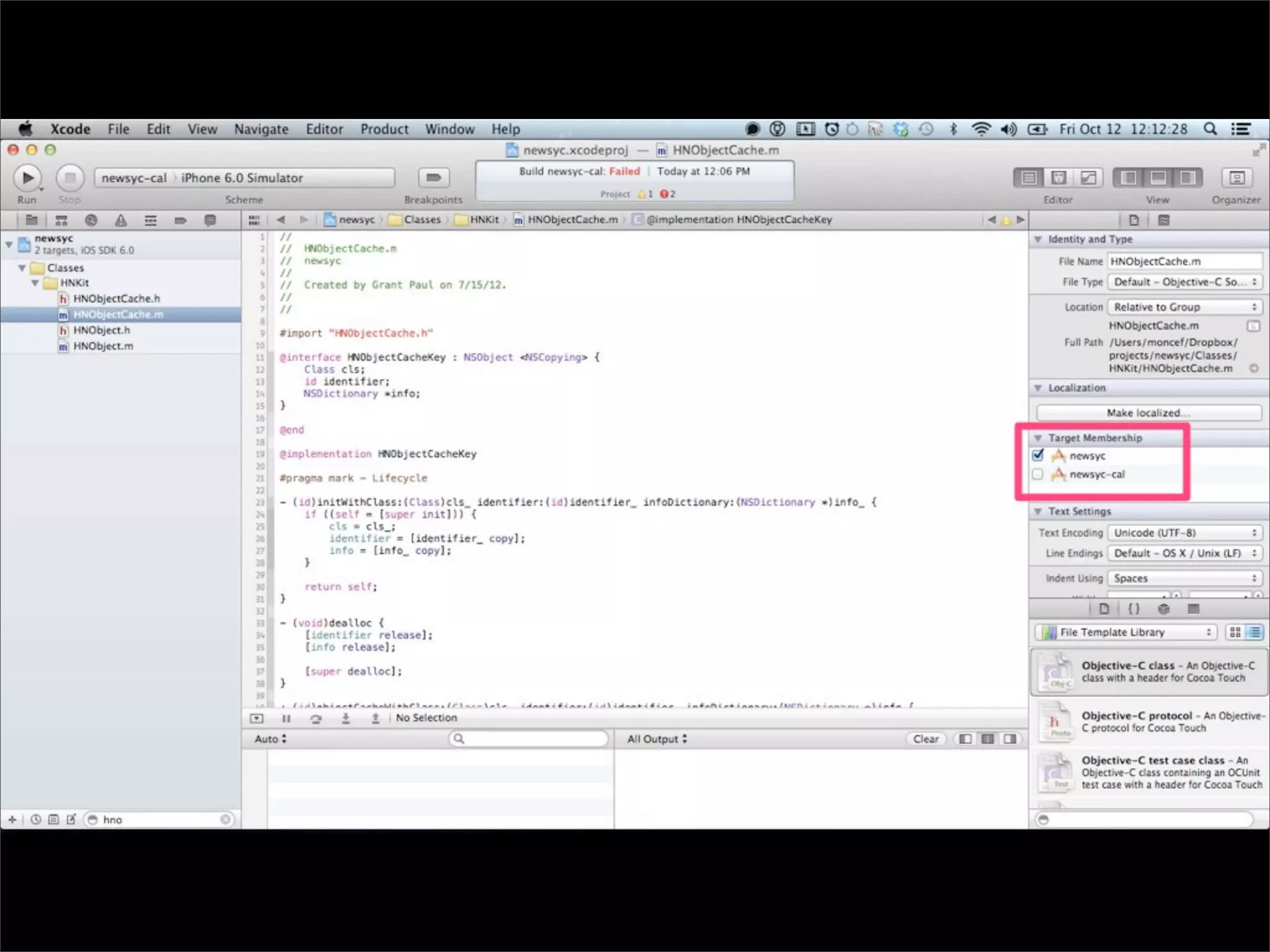Select list view in template library
The height and width of the screenshot is (952, 1270).
1254,632
